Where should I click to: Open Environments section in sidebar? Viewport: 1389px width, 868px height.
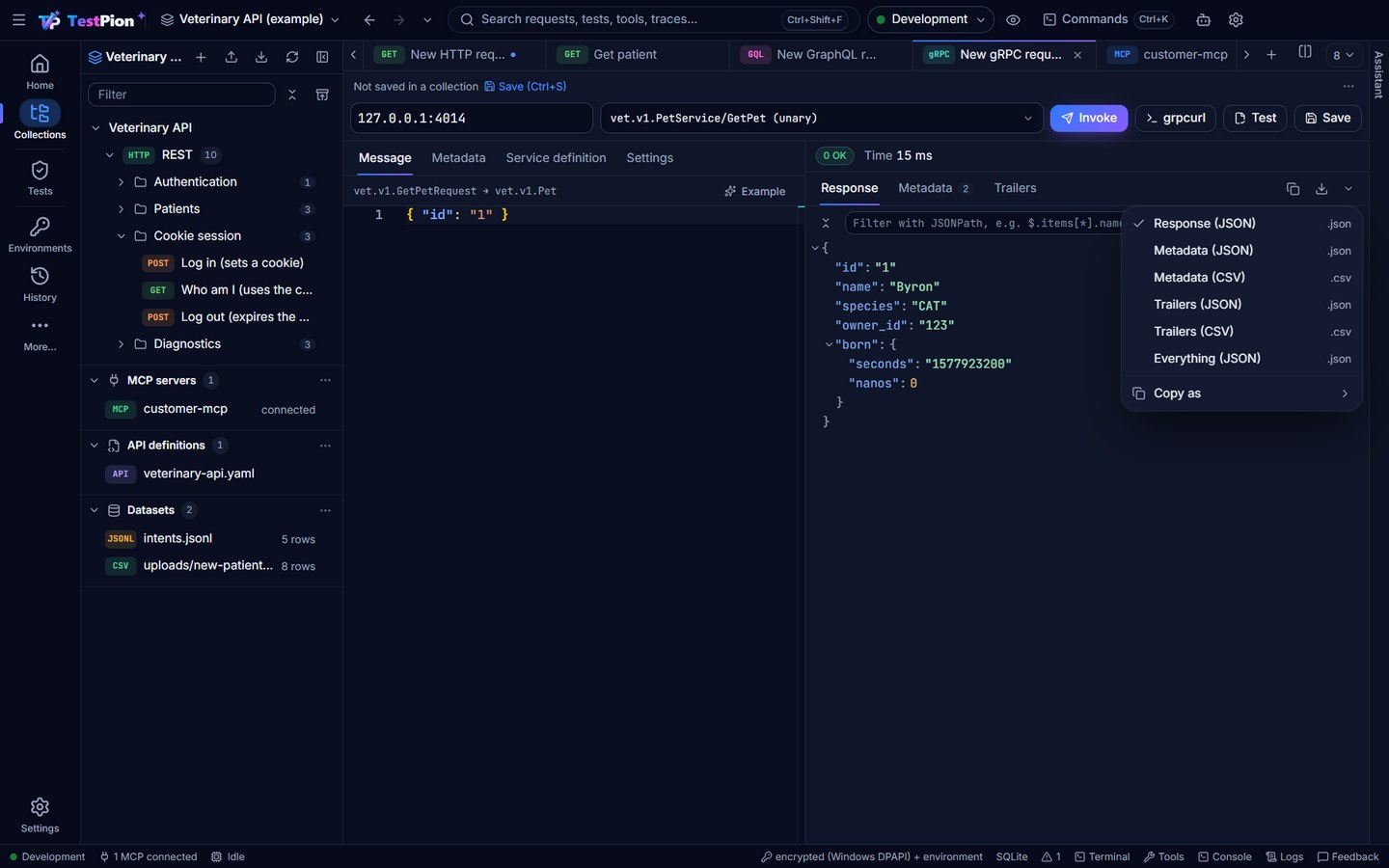click(x=40, y=234)
